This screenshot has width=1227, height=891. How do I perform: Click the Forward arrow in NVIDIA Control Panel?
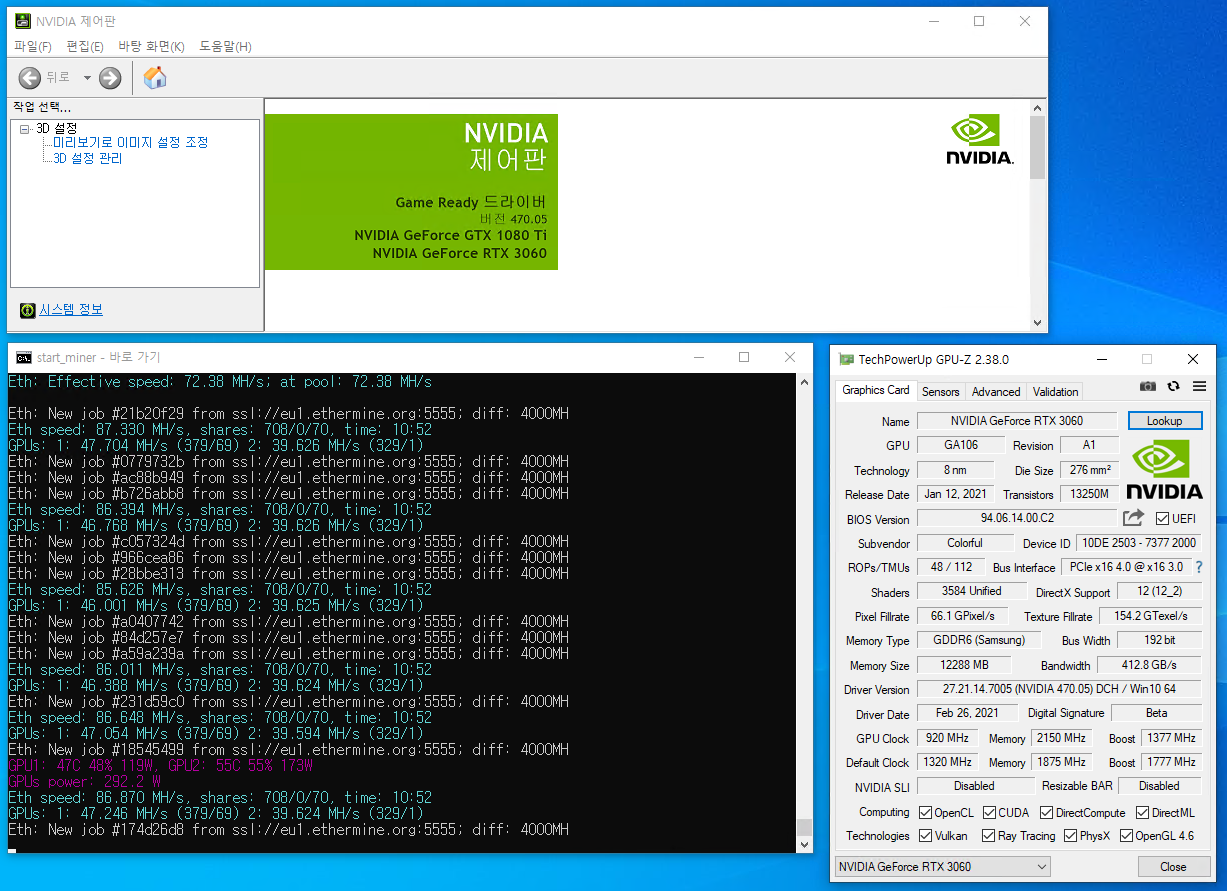click(110, 77)
